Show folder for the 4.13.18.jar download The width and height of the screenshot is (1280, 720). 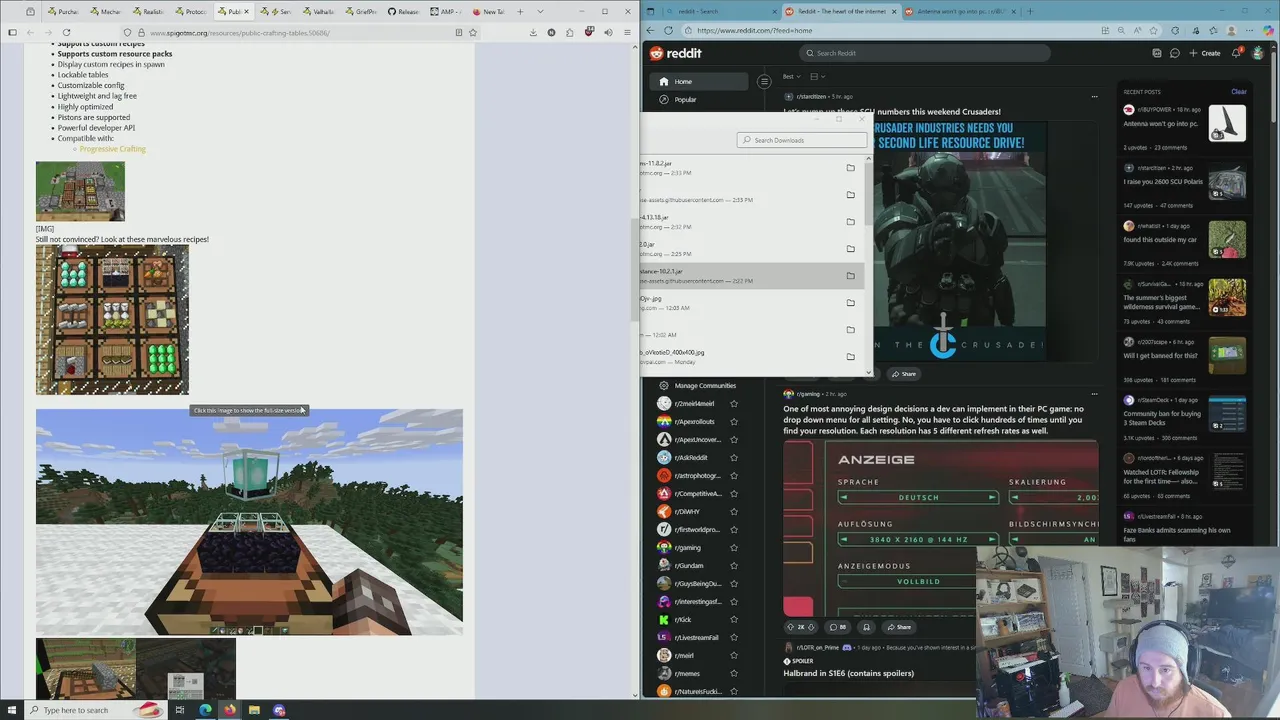point(850,222)
